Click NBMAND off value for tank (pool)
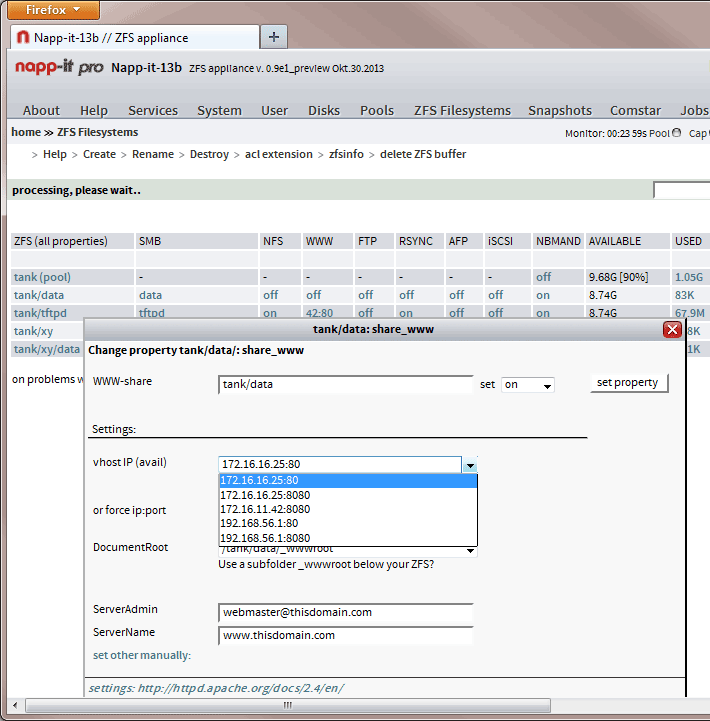The height and width of the screenshot is (721, 710). [544, 277]
